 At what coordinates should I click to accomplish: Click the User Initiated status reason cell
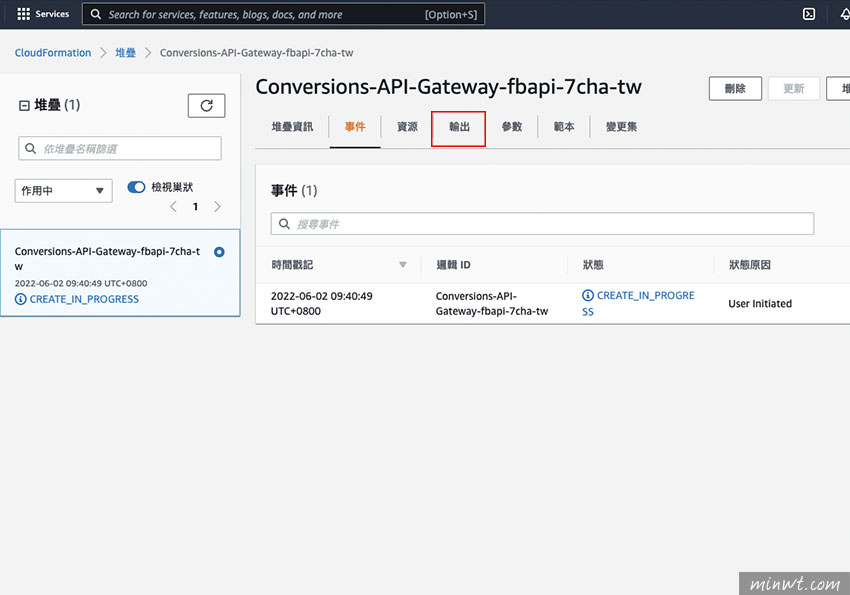click(760, 303)
